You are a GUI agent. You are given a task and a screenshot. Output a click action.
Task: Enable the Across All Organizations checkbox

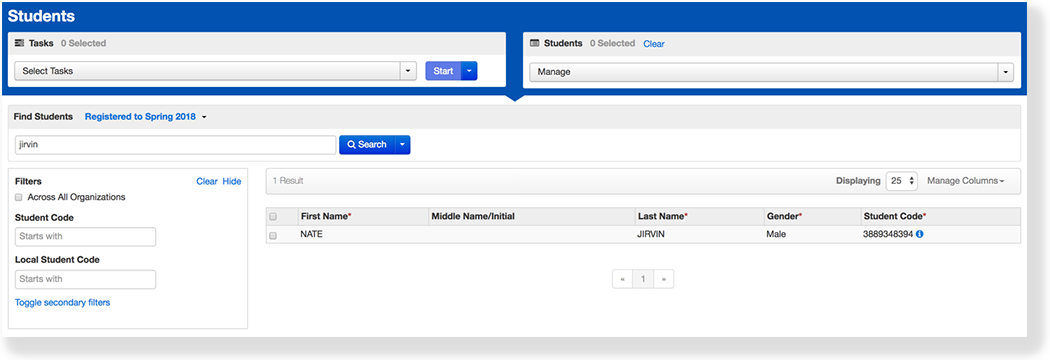tap(19, 197)
